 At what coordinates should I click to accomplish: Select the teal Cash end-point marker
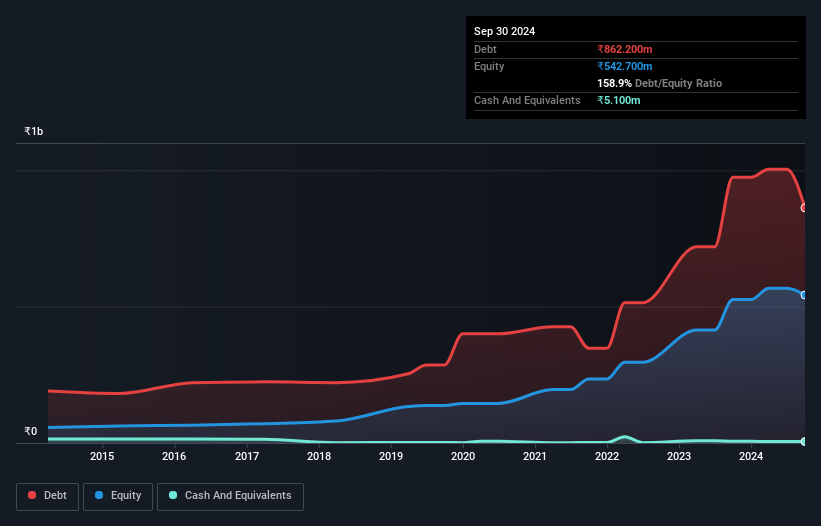click(804, 442)
